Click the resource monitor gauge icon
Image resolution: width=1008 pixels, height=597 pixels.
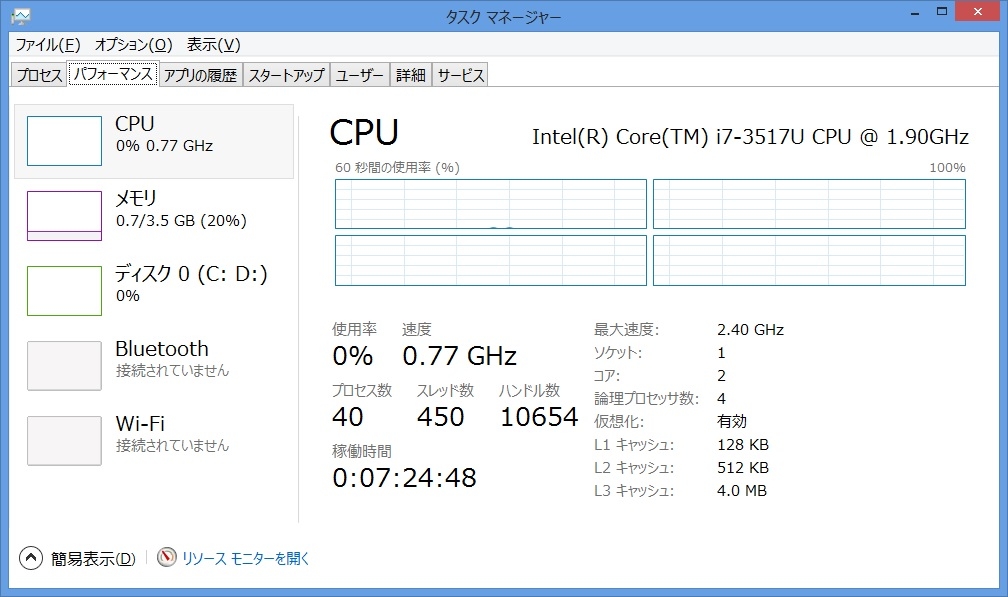pyautogui.click(x=167, y=558)
